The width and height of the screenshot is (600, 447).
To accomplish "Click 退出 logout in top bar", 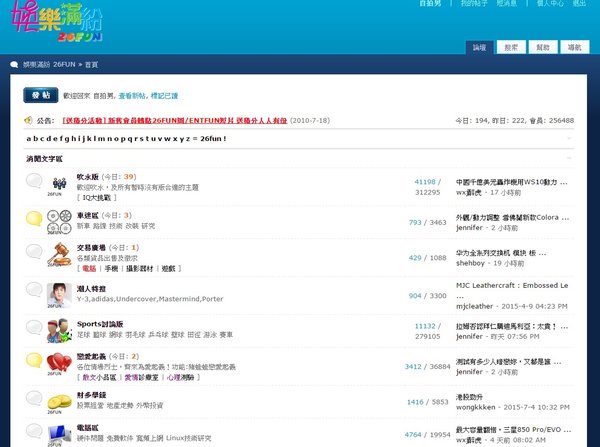I will [x=579, y=3].
